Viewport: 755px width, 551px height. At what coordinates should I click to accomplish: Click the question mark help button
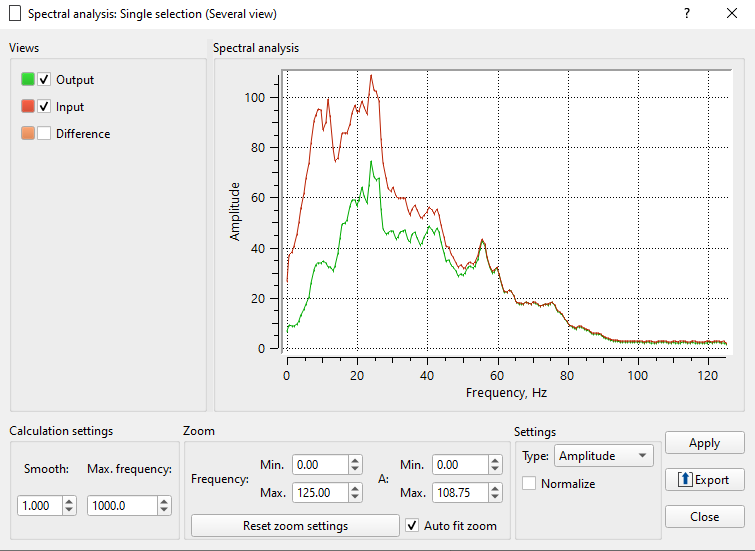point(687,14)
